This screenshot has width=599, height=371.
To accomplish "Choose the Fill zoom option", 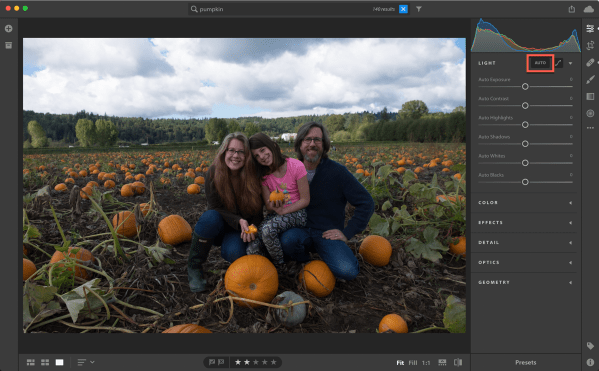I will coord(413,363).
